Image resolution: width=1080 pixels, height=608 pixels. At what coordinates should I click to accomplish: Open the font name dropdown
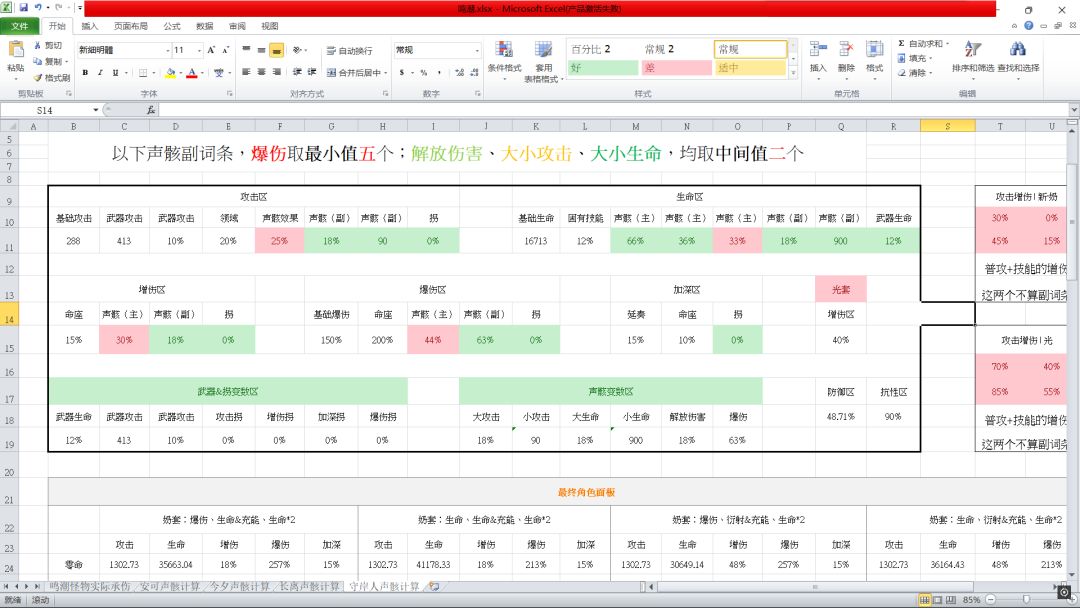[x=167, y=50]
